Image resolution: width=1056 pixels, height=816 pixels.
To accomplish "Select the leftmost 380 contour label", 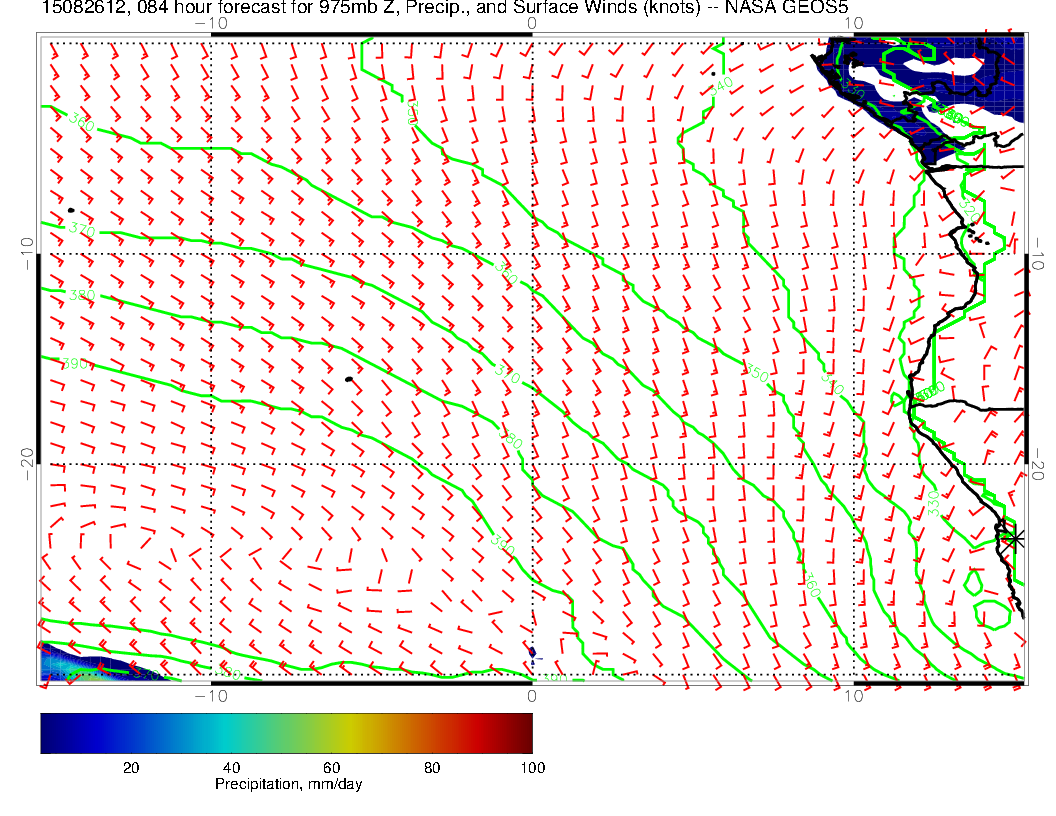I will [82, 296].
